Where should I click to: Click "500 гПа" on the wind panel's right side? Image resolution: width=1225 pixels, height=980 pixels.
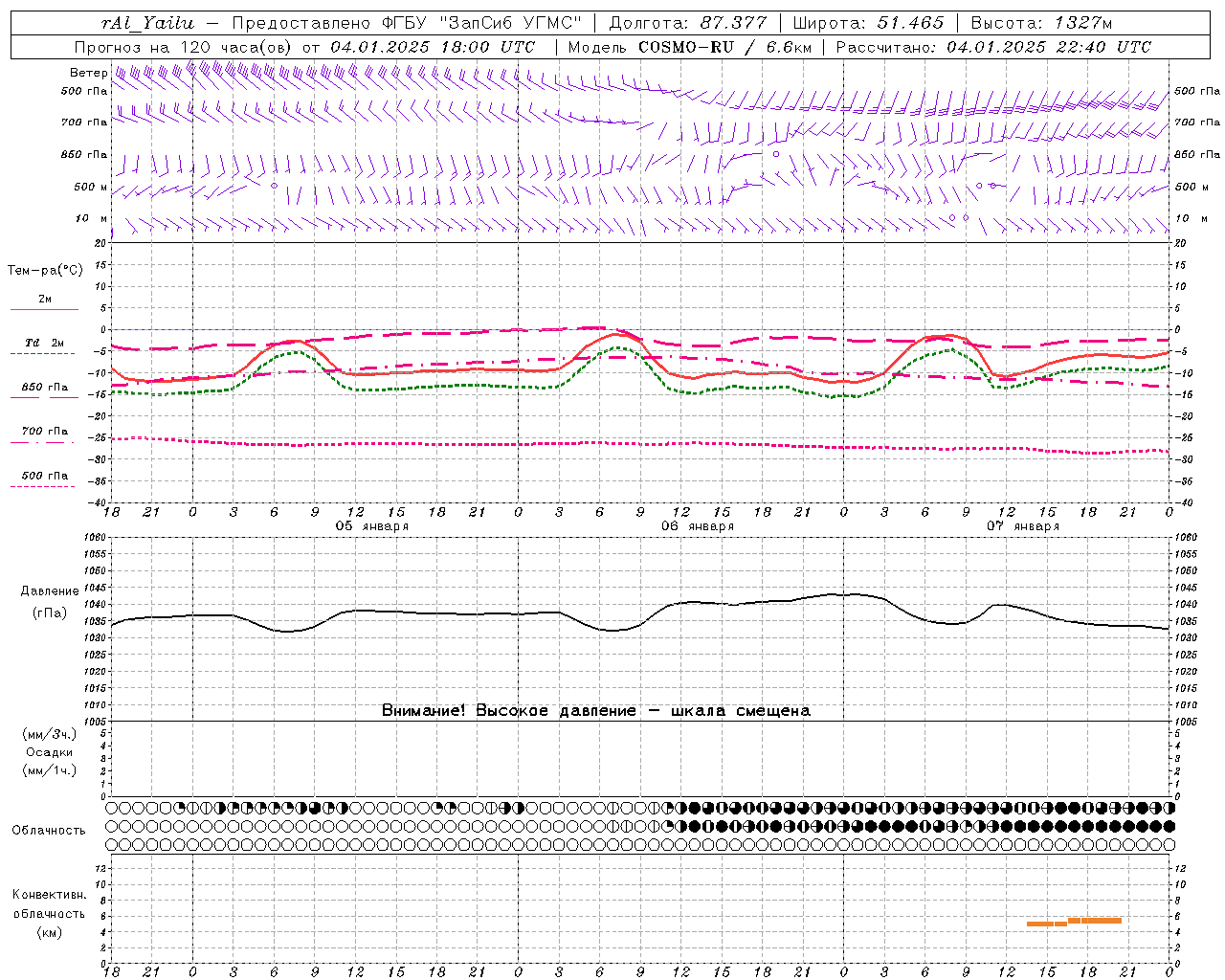1197,91
